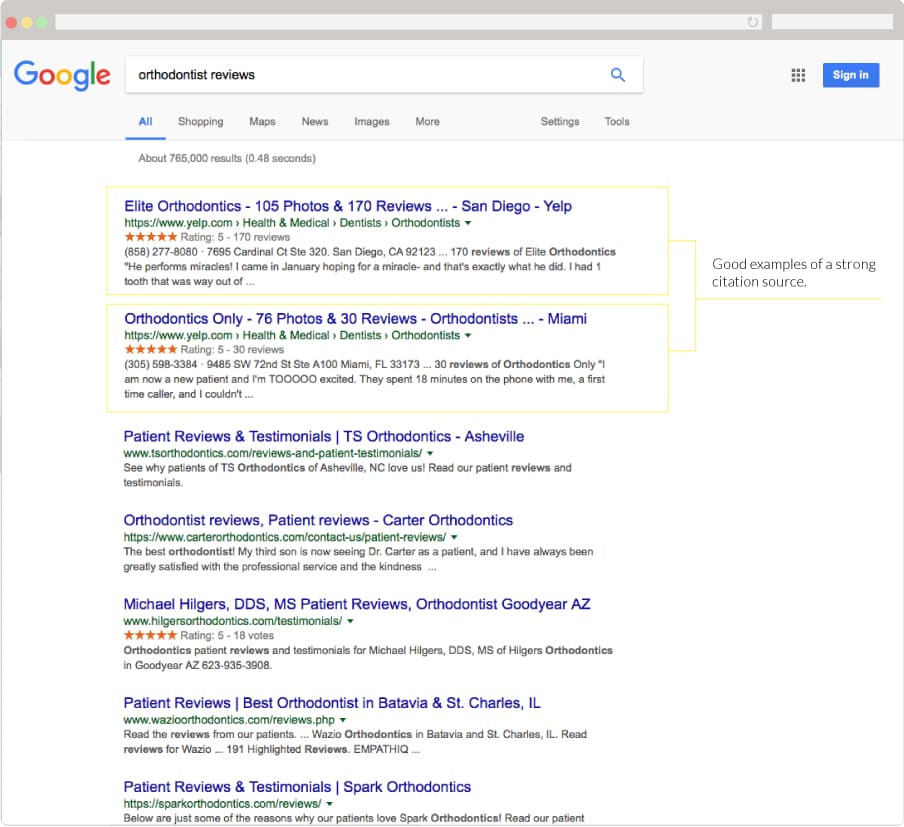Open Best Orthodontist in Batavia result

coord(332,703)
